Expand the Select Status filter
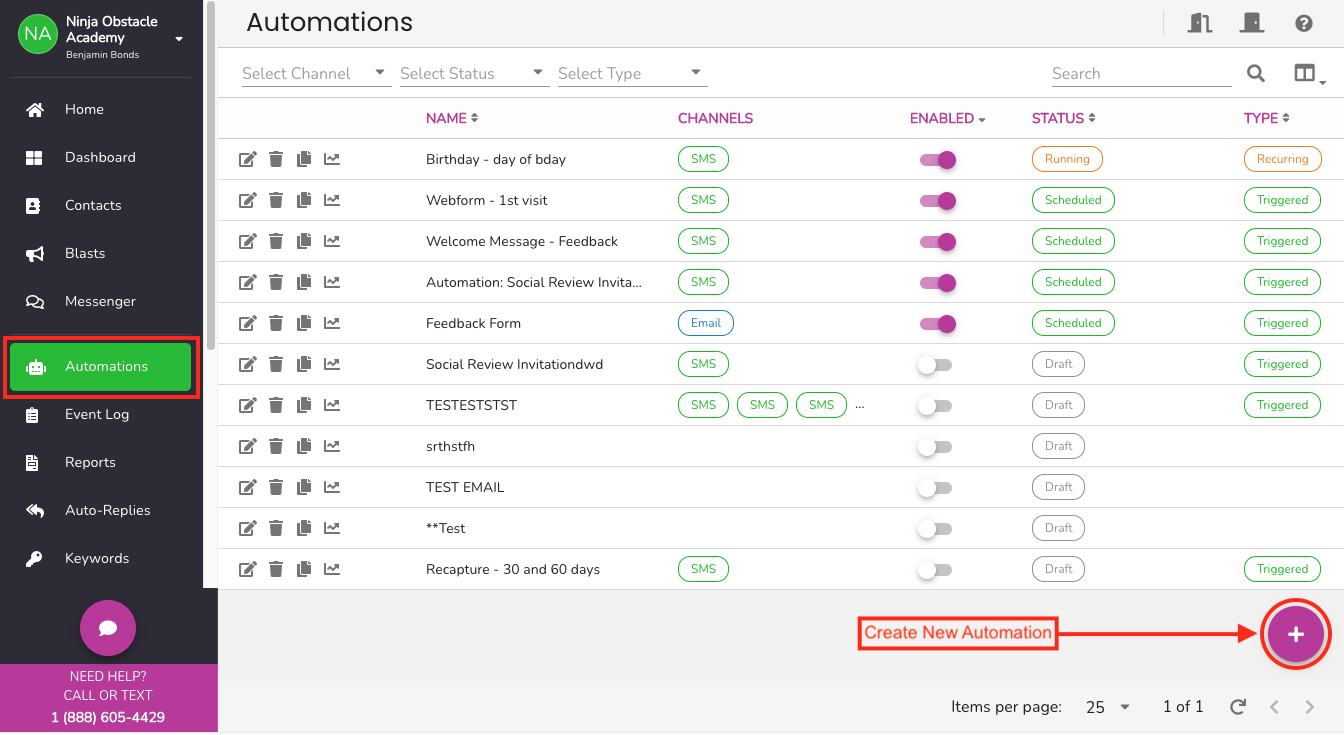1344x735 pixels. (473, 73)
